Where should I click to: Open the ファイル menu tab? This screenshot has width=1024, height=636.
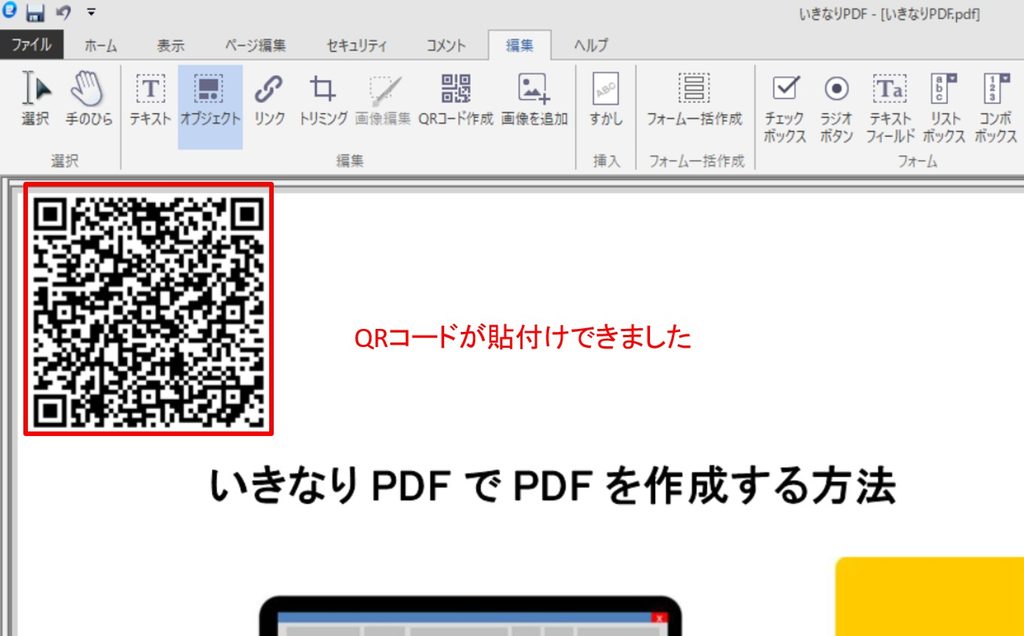pos(31,45)
